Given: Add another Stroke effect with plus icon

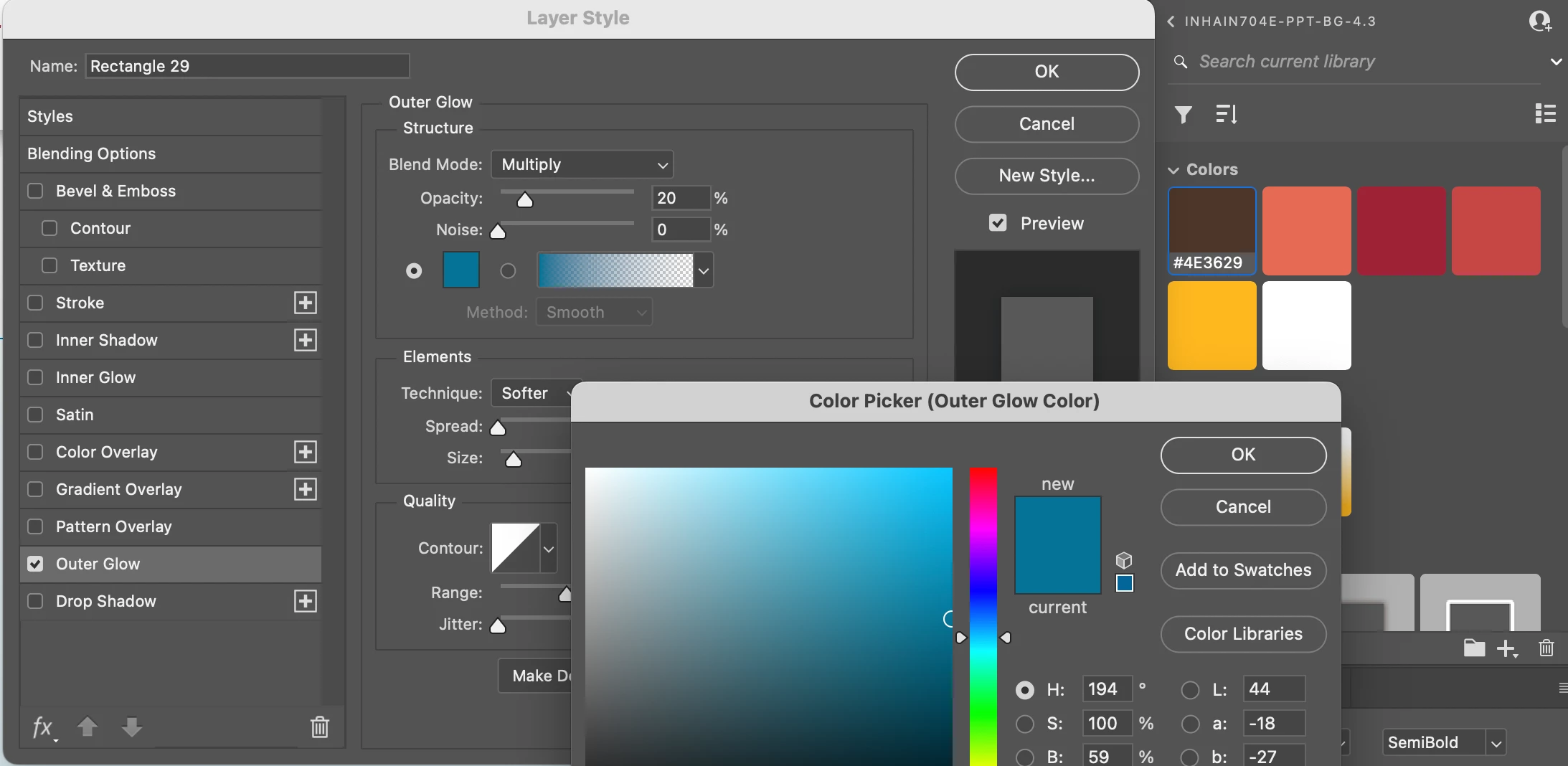Looking at the screenshot, I should point(306,303).
